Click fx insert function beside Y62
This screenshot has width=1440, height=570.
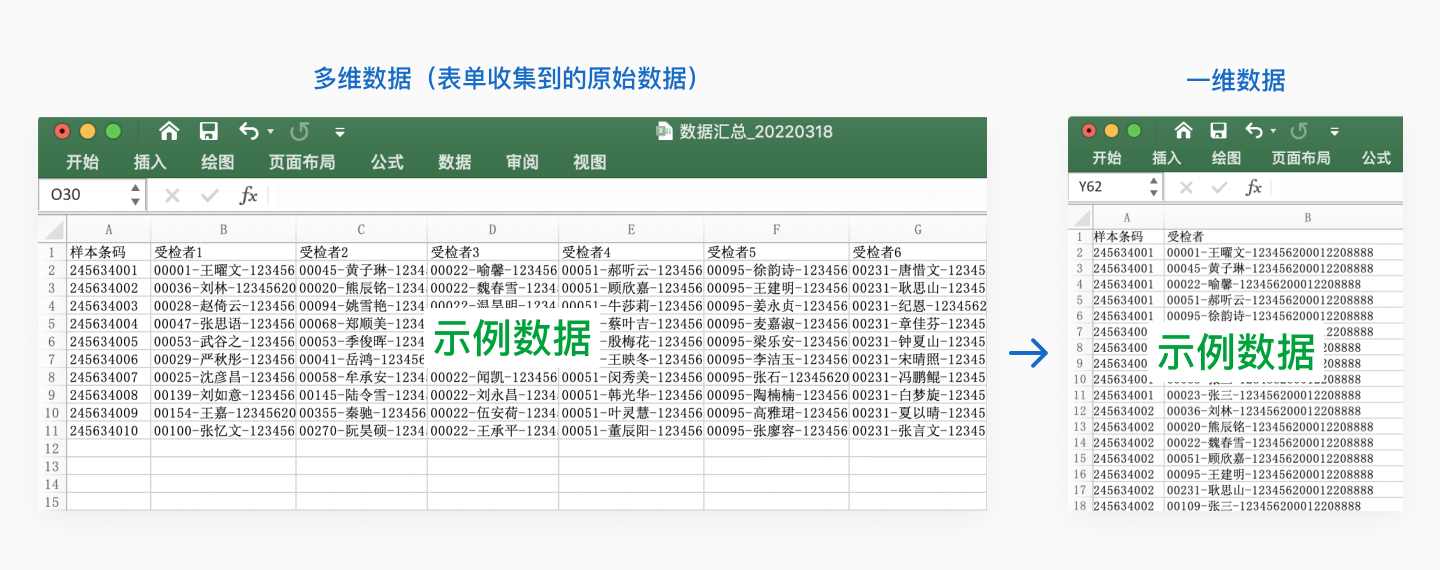point(1254,187)
